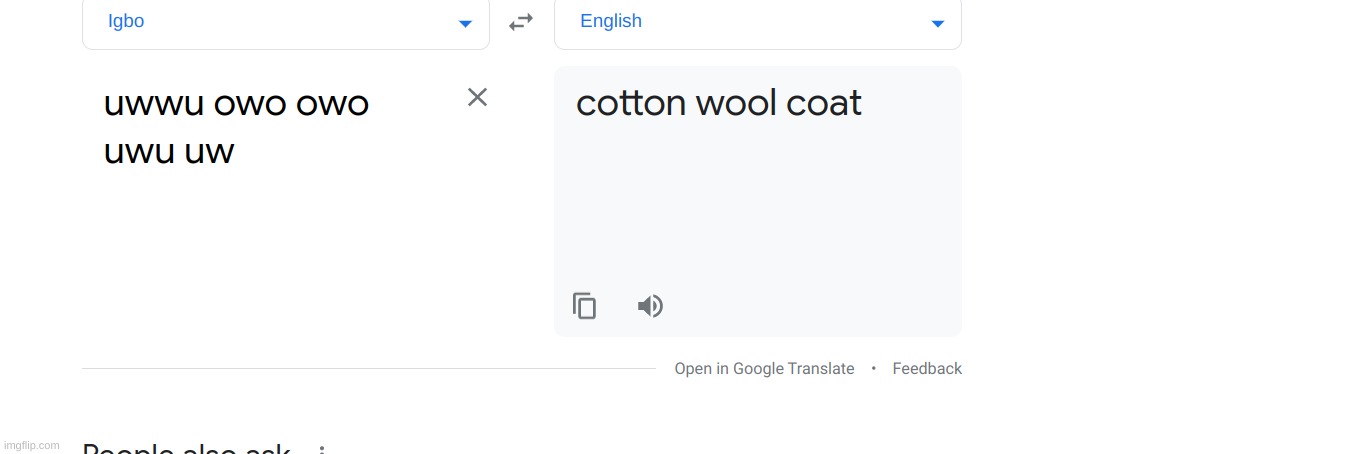This screenshot has width=1366, height=454.
Task: Expand the Igbo source language dropdown arrow
Action: [x=465, y=24]
